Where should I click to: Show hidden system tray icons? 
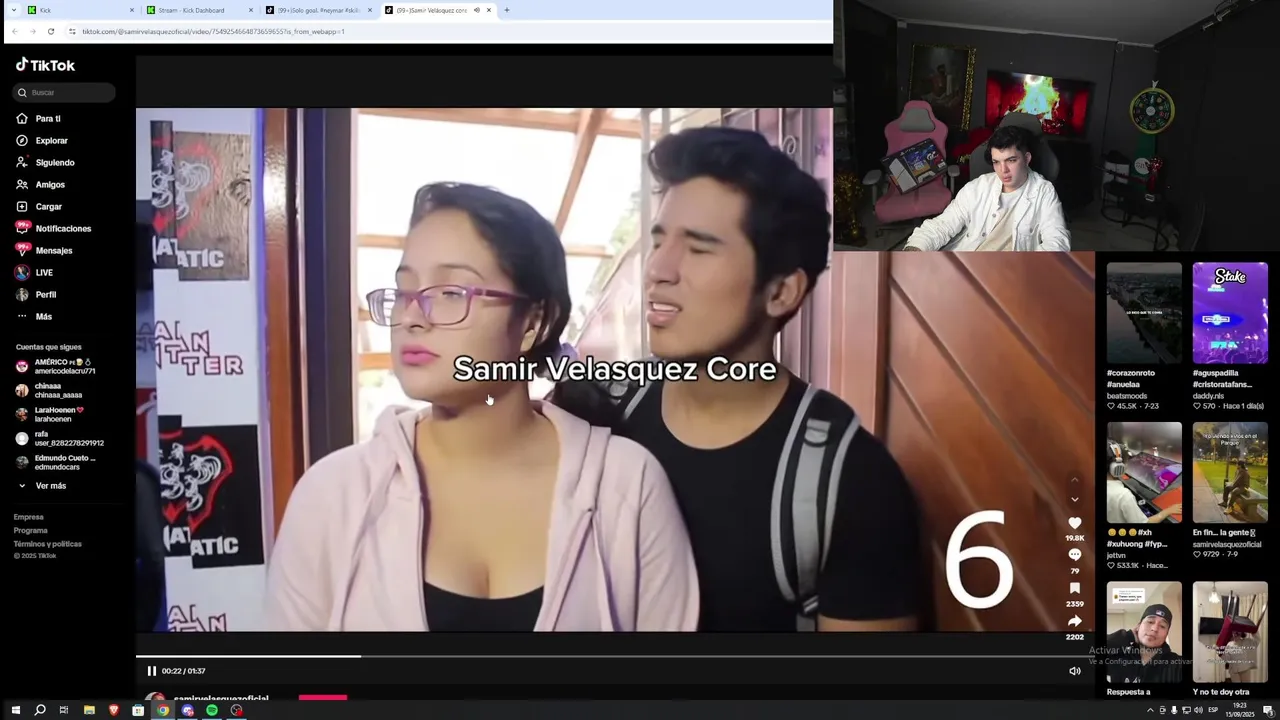[1150, 710]
